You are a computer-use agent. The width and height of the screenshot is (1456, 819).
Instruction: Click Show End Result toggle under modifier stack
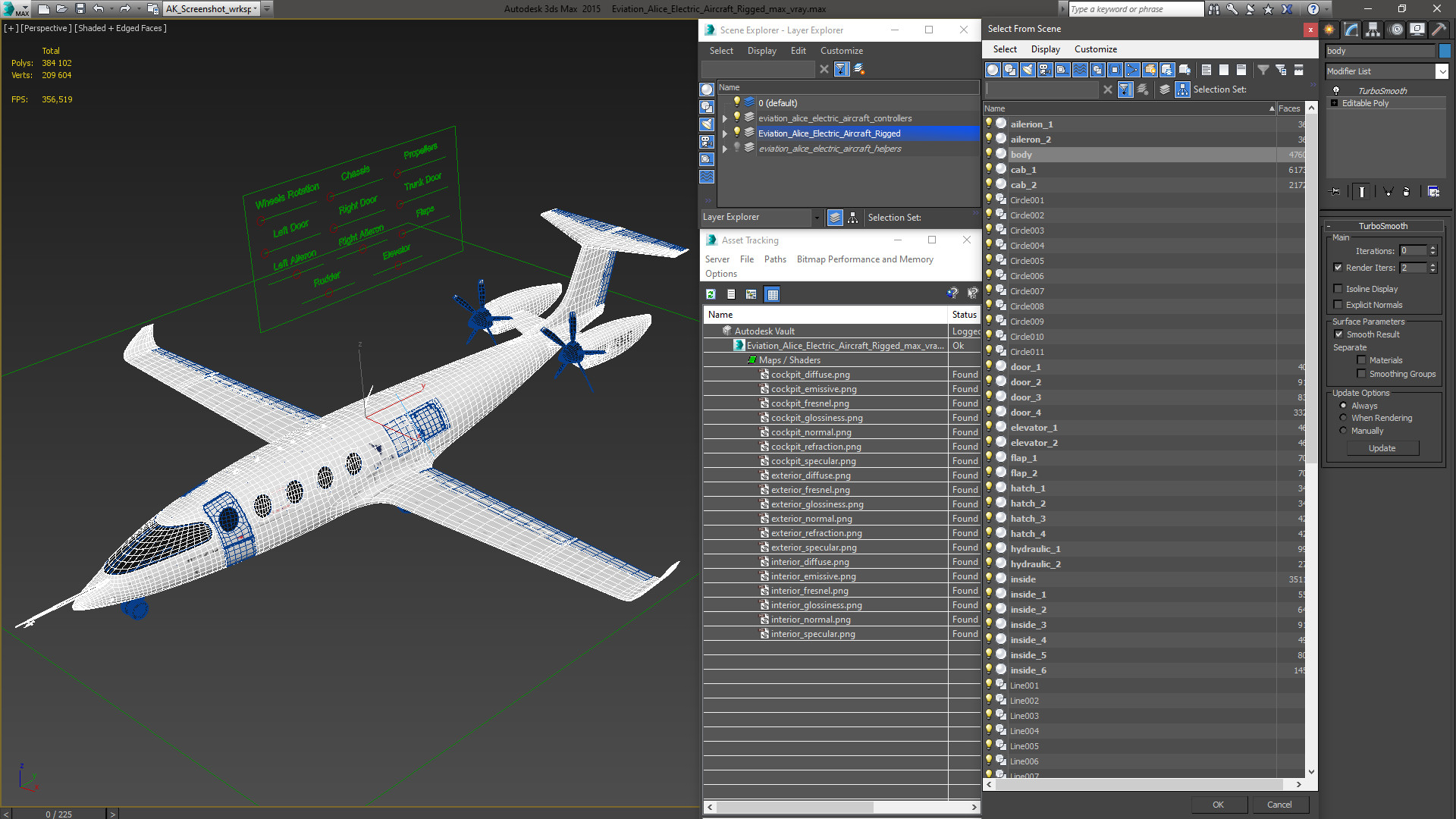point(1362,192)
